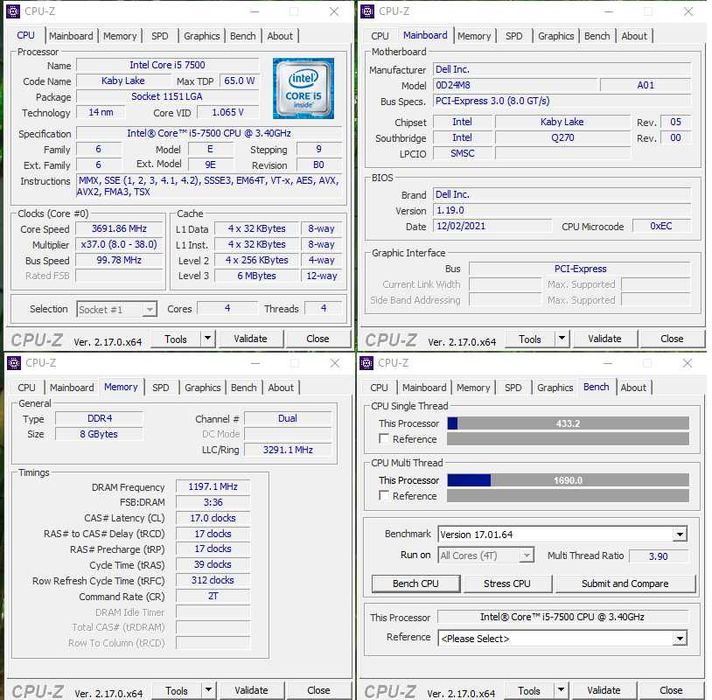Click processor name Intel Core i5 7500

tap(168, 65)
